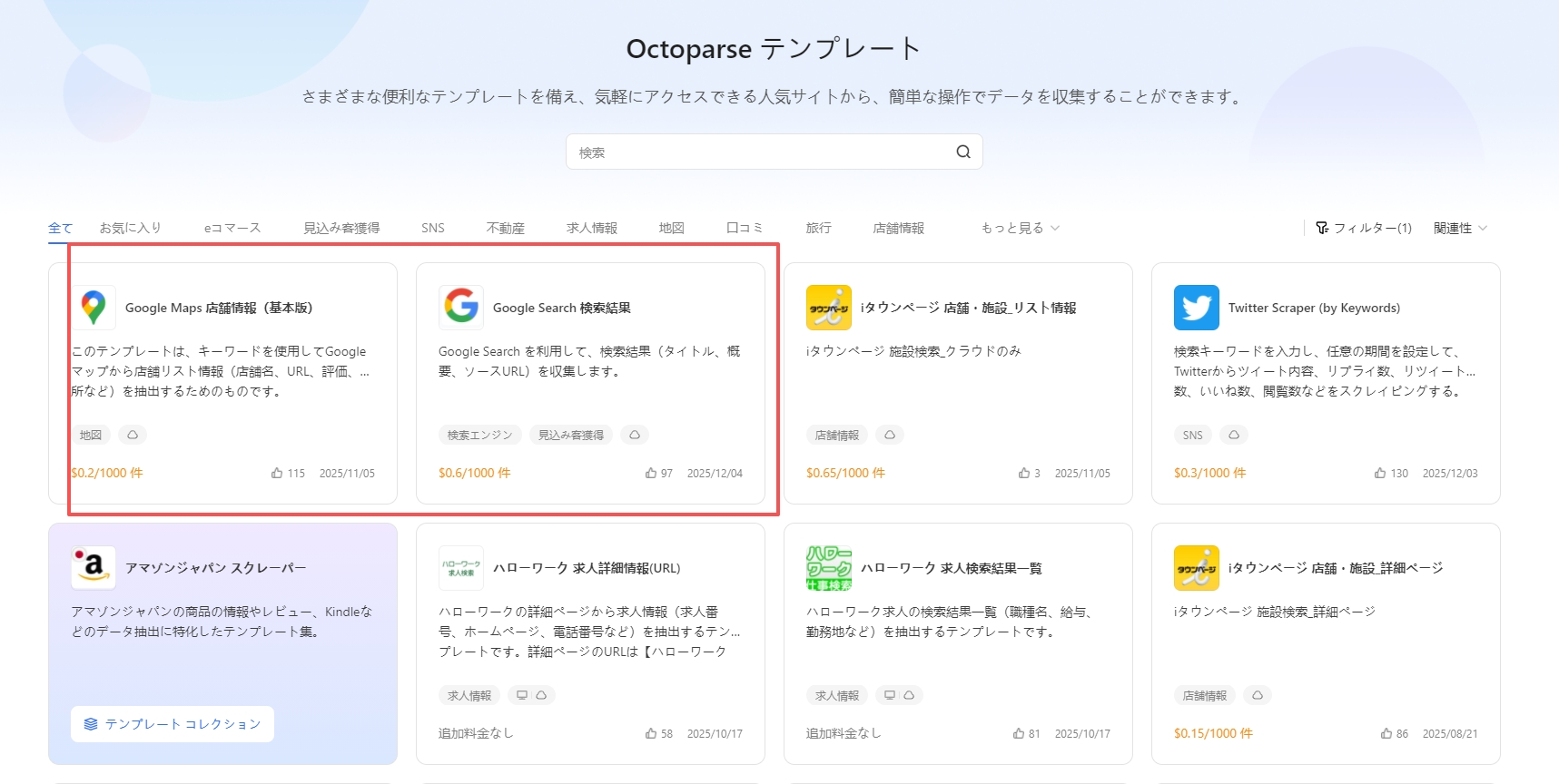
Task: Click the ハローワーク 求人検索結果一覧 logo
Action: 828,568
